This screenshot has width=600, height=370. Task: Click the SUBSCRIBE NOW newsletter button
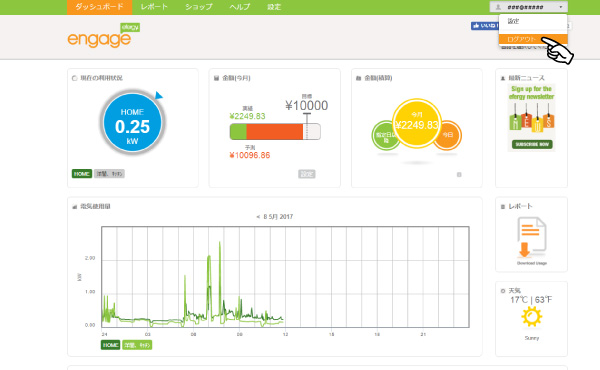(x=532, y=144)
